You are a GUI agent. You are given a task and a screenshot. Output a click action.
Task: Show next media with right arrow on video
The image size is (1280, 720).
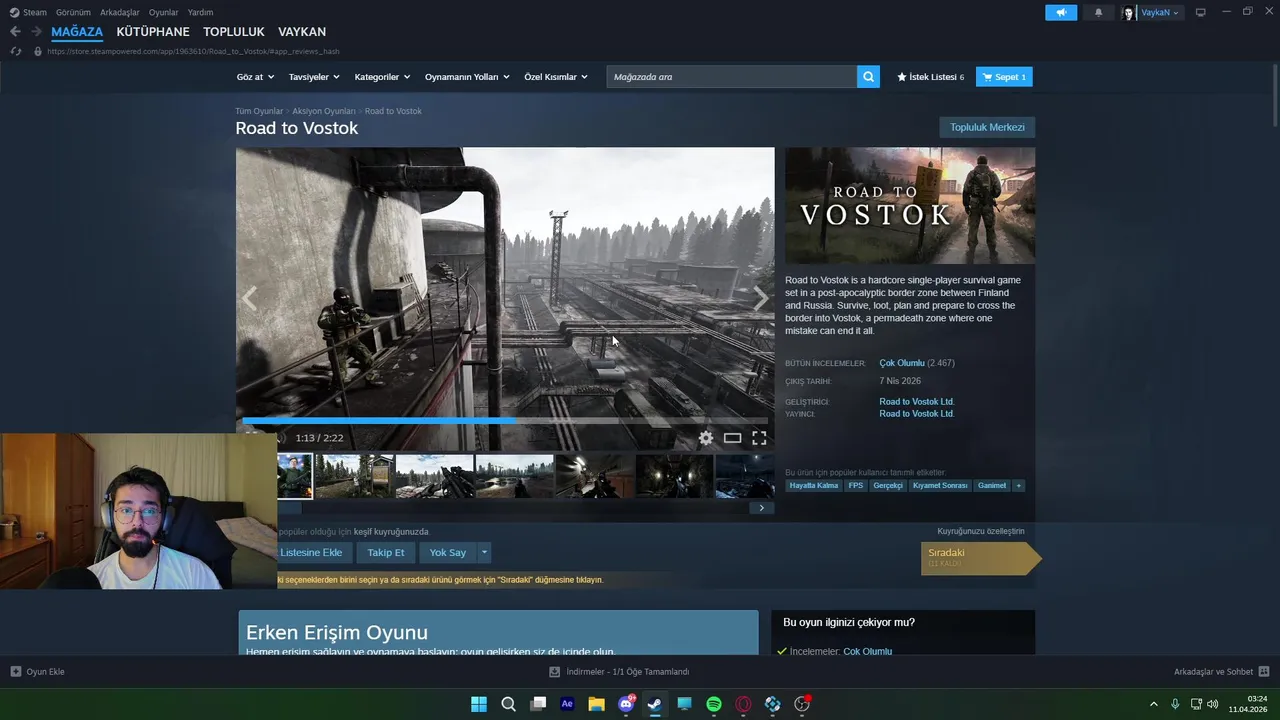pyautogui.click(x=761, y=298)
